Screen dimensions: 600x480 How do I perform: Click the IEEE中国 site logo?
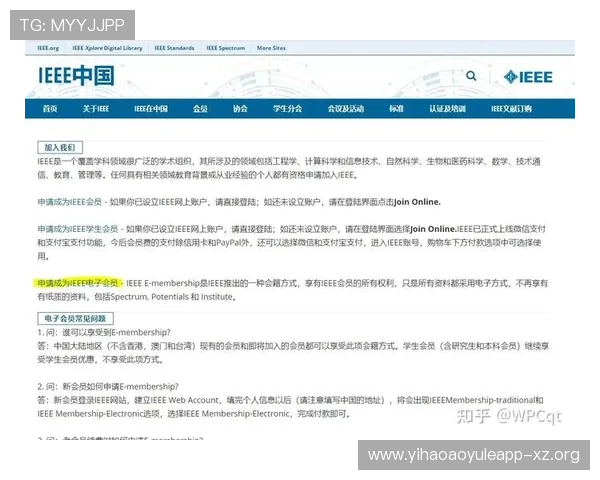(x=76, y=75)
